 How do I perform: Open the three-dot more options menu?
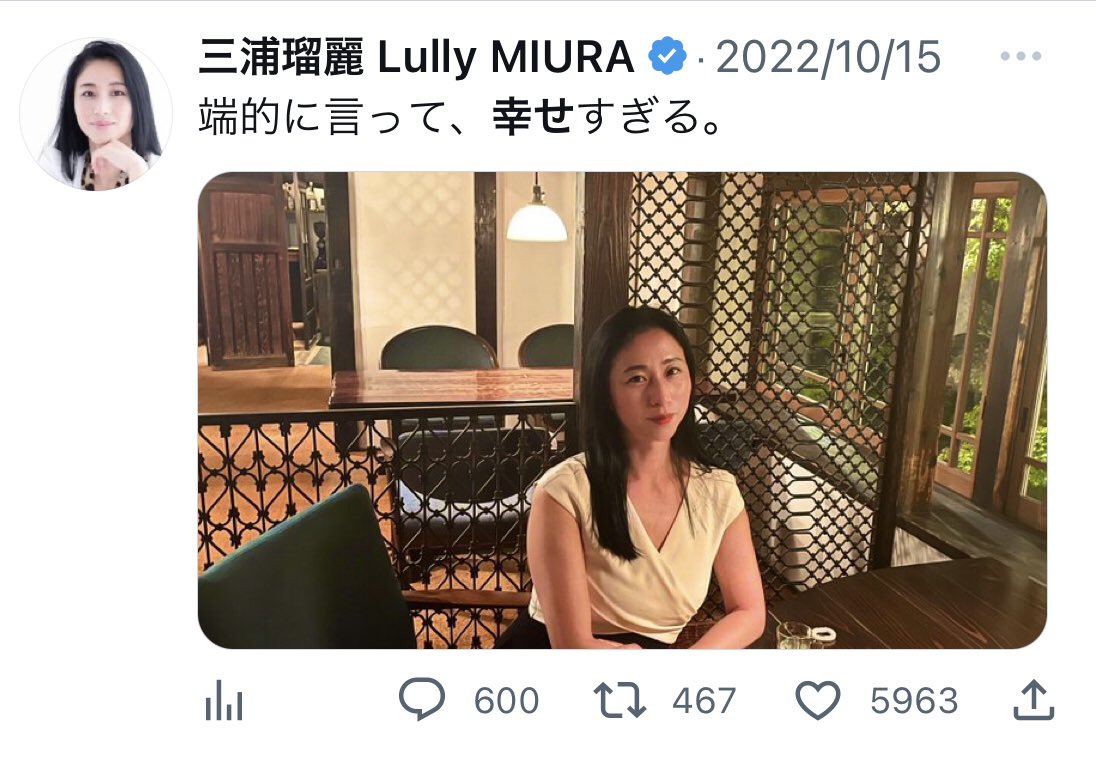point(1021,56)
